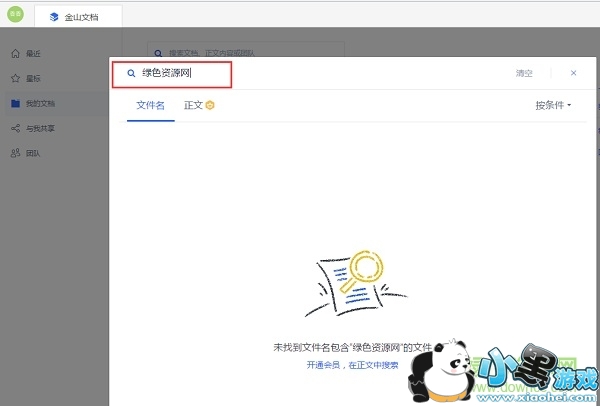The width and height of the screenshot is (600, 406).
Task: Click the star icon in sidebar
Action: click(15, 78)
